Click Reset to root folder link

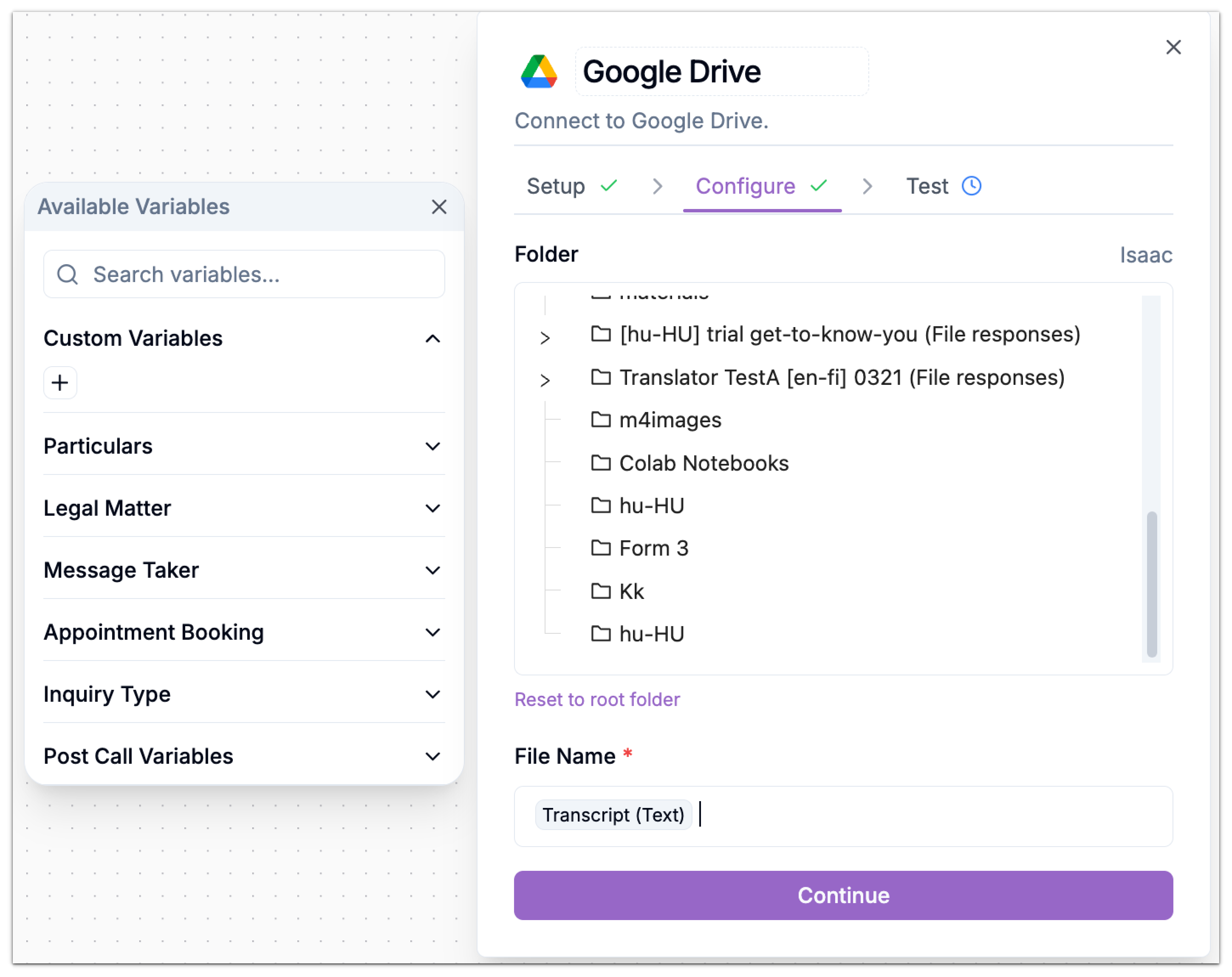coord(597,699)
